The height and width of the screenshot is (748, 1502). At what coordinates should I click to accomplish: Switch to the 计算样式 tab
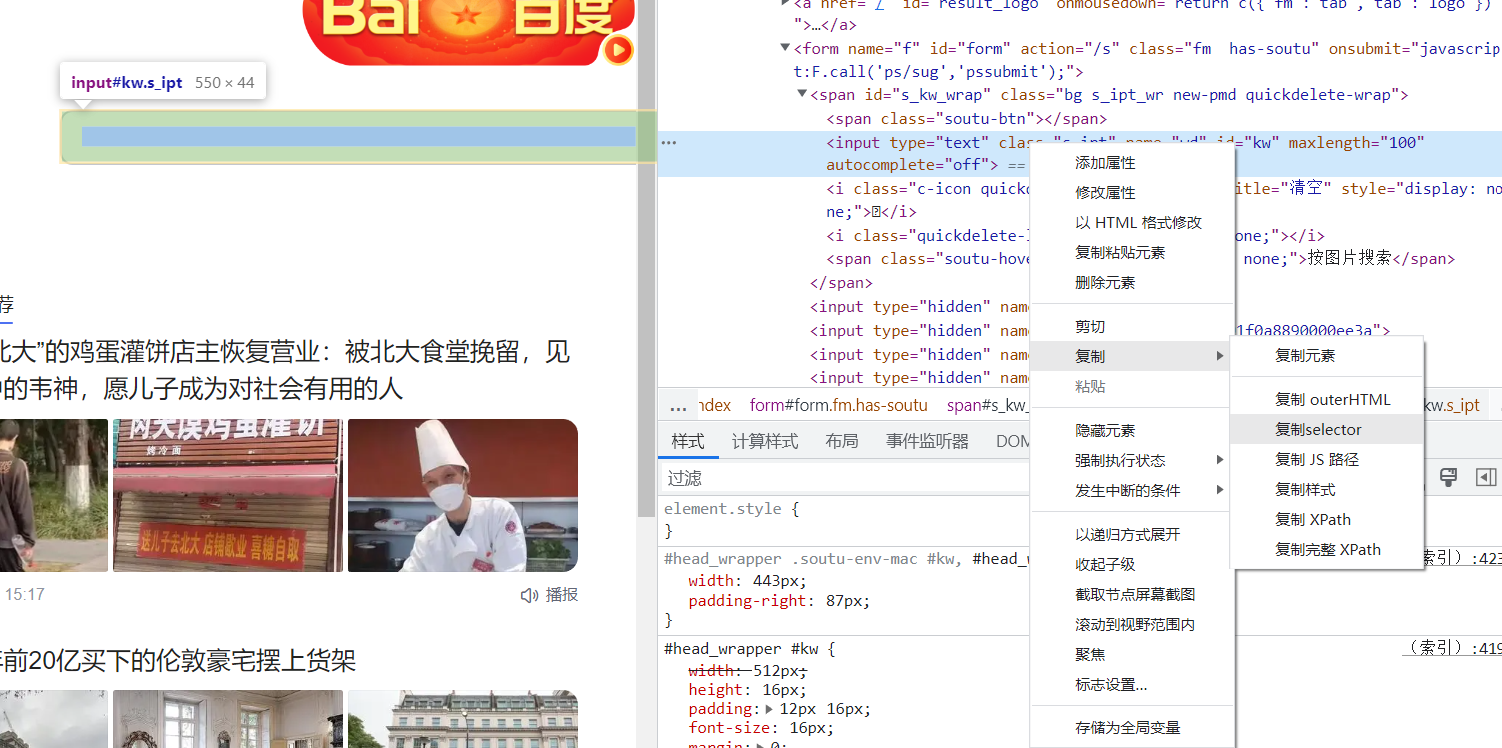coord(764,440)
